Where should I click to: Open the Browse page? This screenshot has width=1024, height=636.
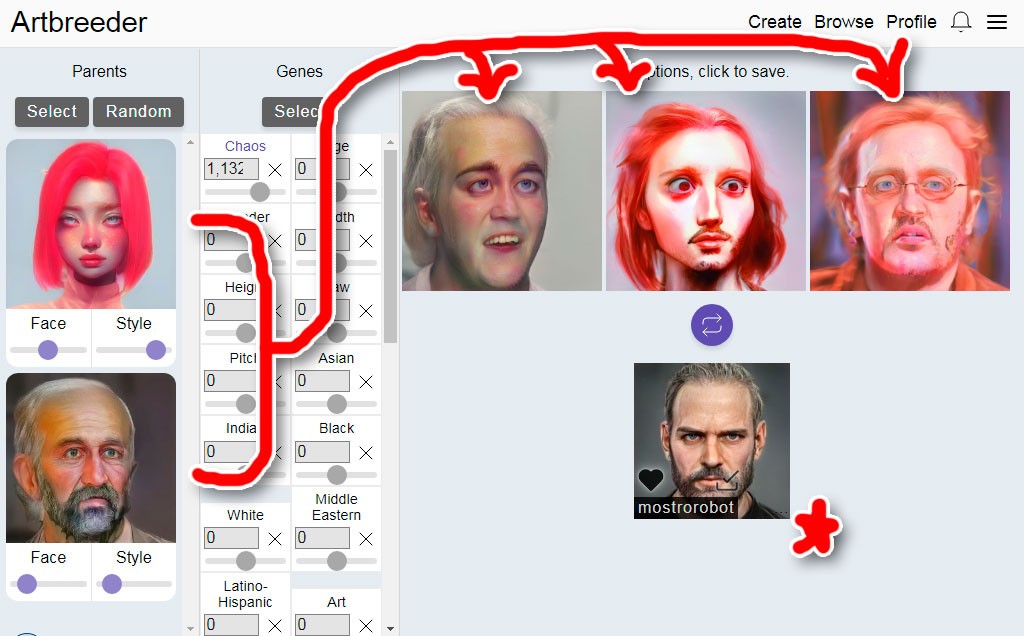(x=844, y=22)
